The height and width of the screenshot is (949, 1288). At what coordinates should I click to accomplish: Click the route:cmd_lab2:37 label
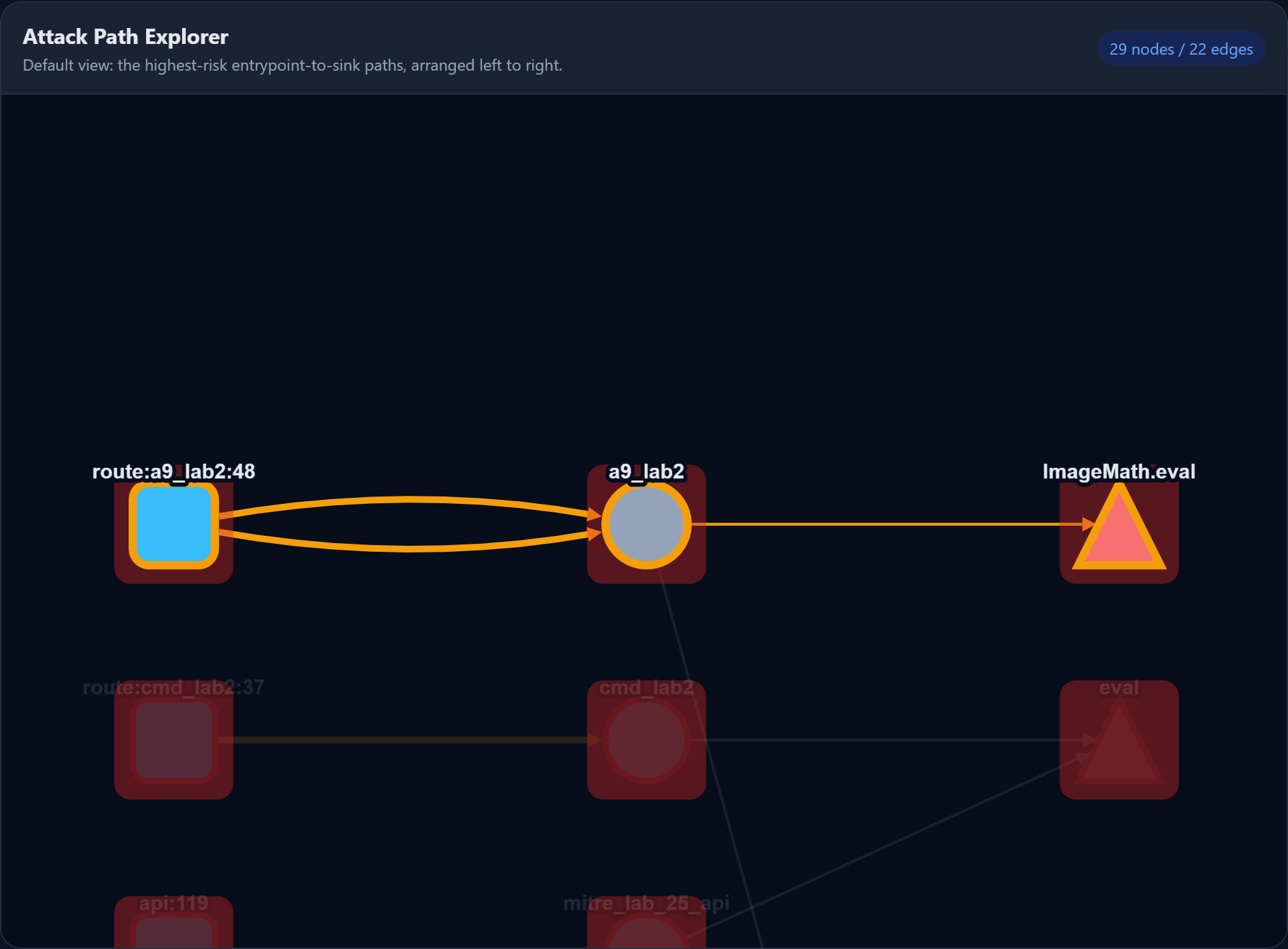173,687
